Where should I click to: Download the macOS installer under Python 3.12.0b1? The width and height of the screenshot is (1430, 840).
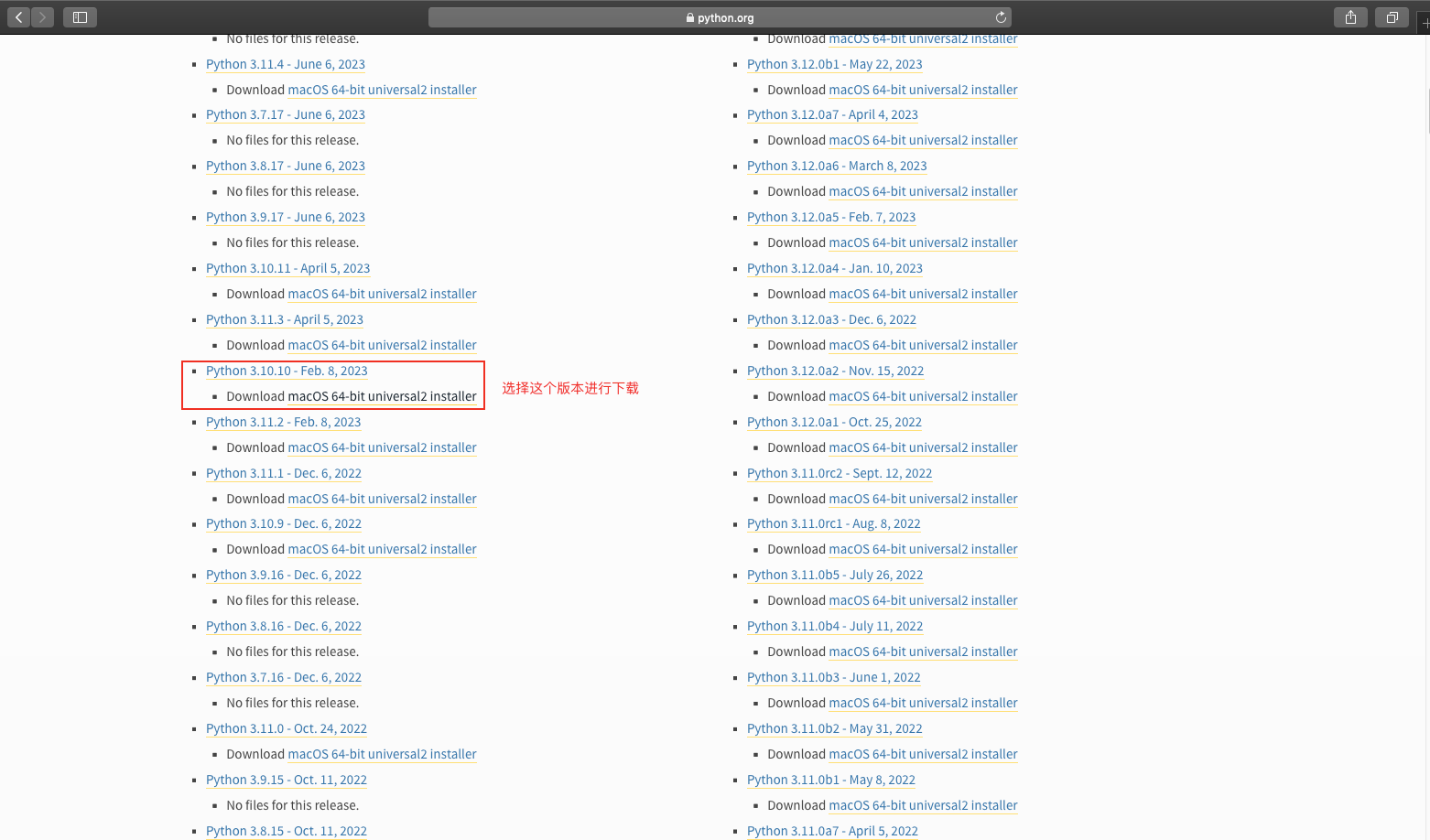point(923,90)
